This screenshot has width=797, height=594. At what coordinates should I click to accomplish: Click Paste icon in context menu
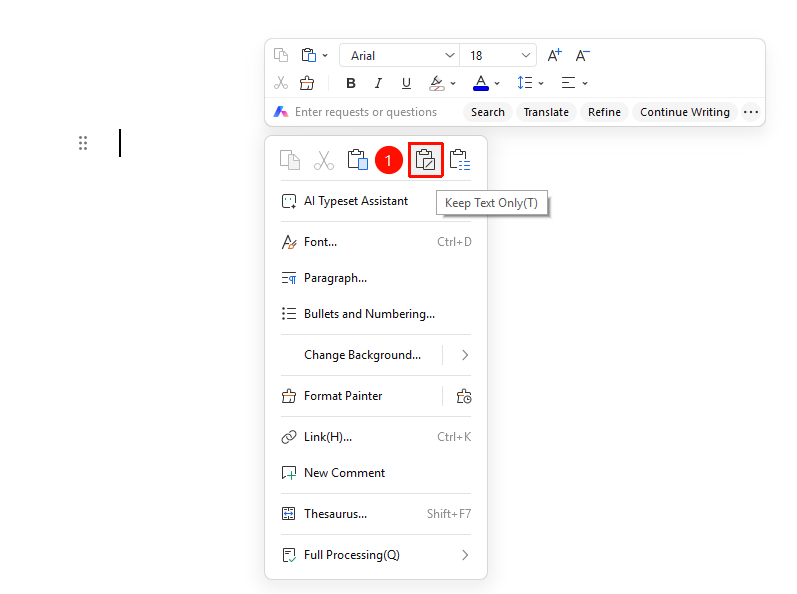(x=357, y=160)
